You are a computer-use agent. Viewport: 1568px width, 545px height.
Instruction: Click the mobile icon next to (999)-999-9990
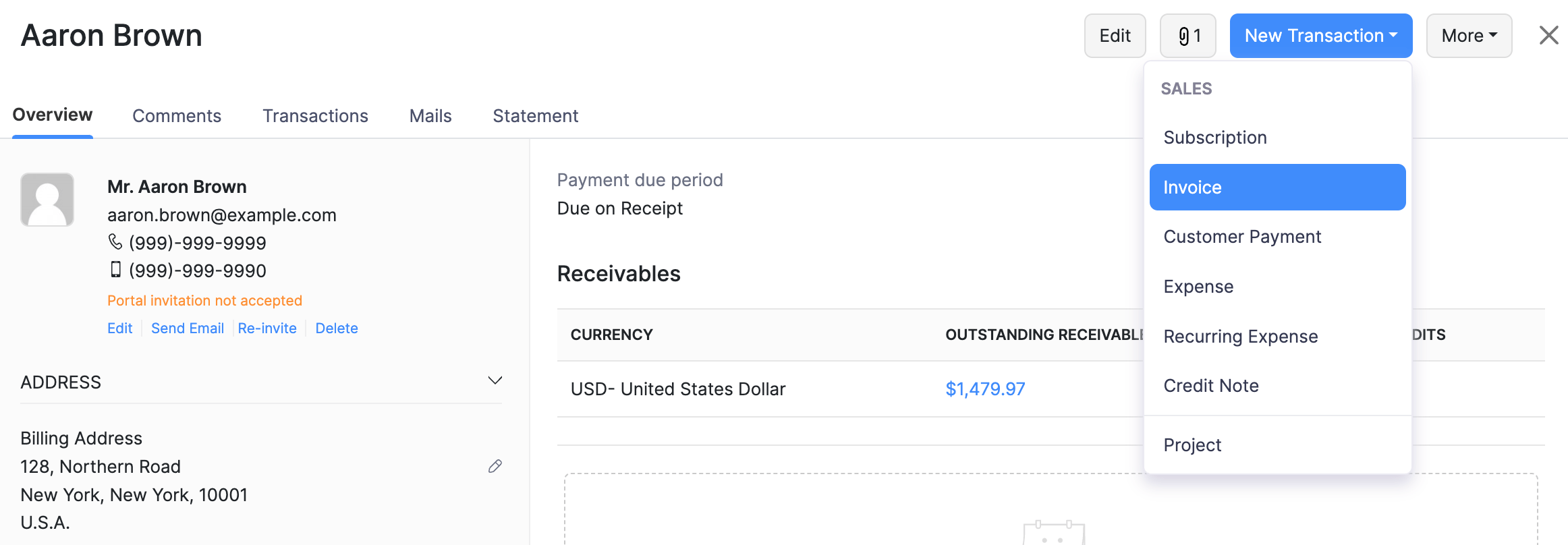[x=115, y=270]
